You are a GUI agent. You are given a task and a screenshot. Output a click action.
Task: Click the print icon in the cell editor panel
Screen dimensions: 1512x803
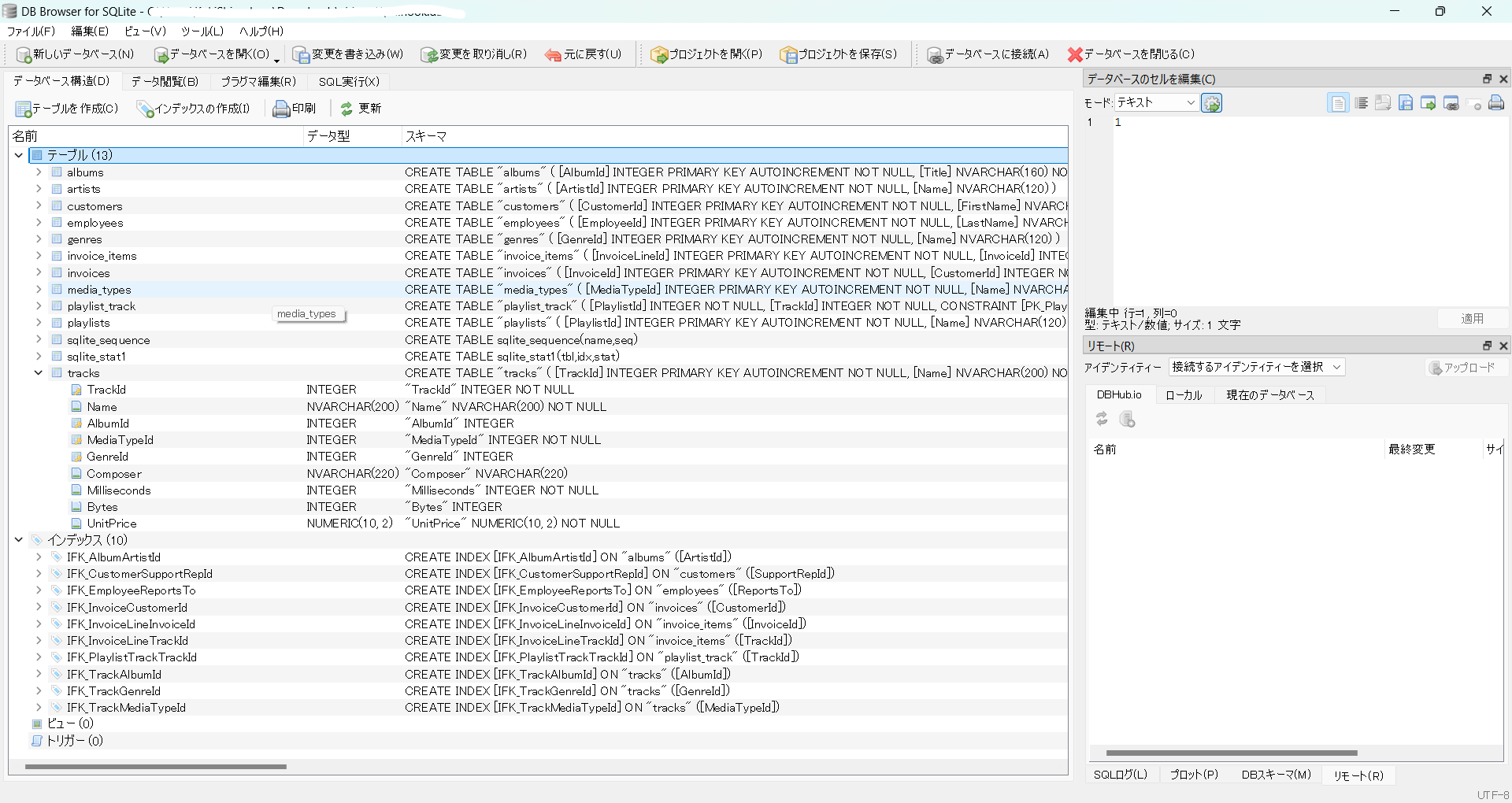[1496, 103]
